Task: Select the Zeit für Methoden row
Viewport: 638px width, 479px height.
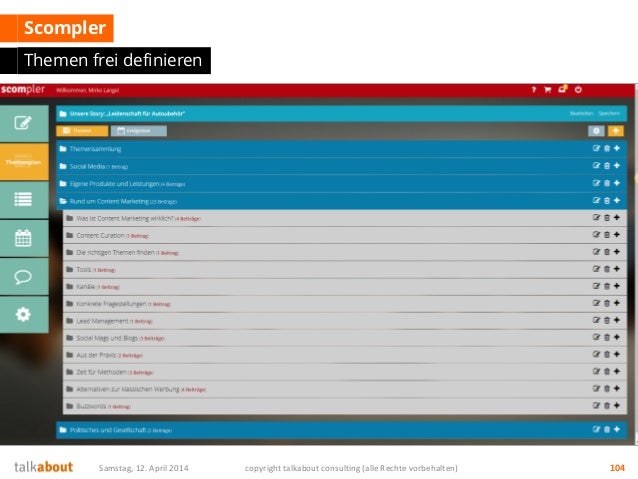Action: 345,372
